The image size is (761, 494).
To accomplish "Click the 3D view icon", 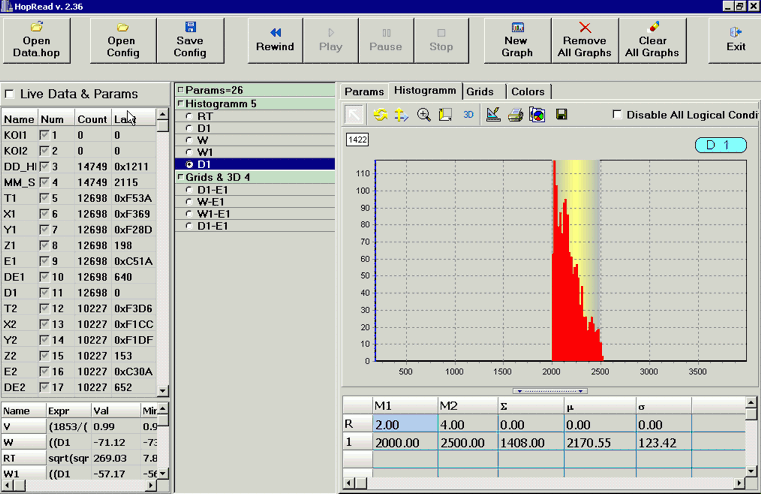I will coord(468,115).
